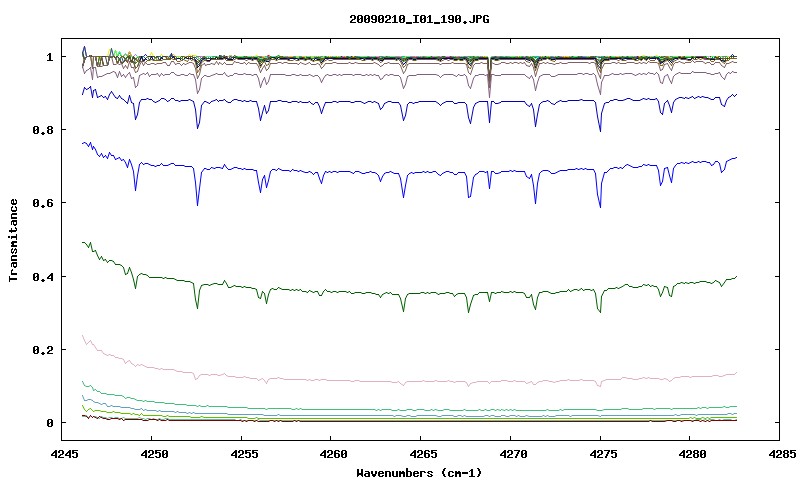Click the y-axis tick label 0.4
The width and height of the screenshot is (800, 480).
[x=43, y=276]
